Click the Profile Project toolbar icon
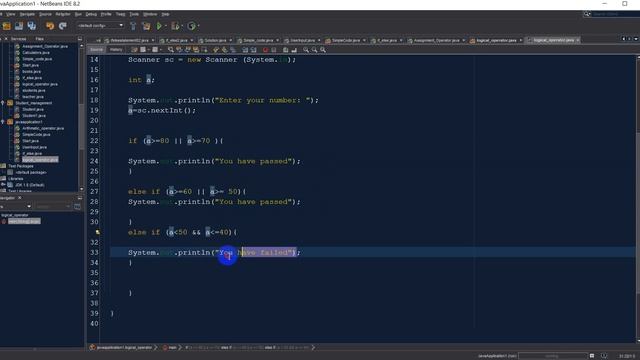Viewport: 640px width, 360px height. (x=191, y=26)
